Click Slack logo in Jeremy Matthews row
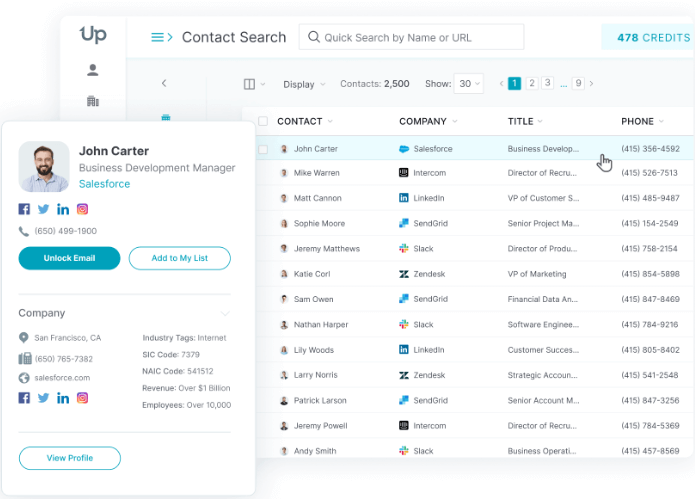The image size is (695, 499). pos(403,248)
